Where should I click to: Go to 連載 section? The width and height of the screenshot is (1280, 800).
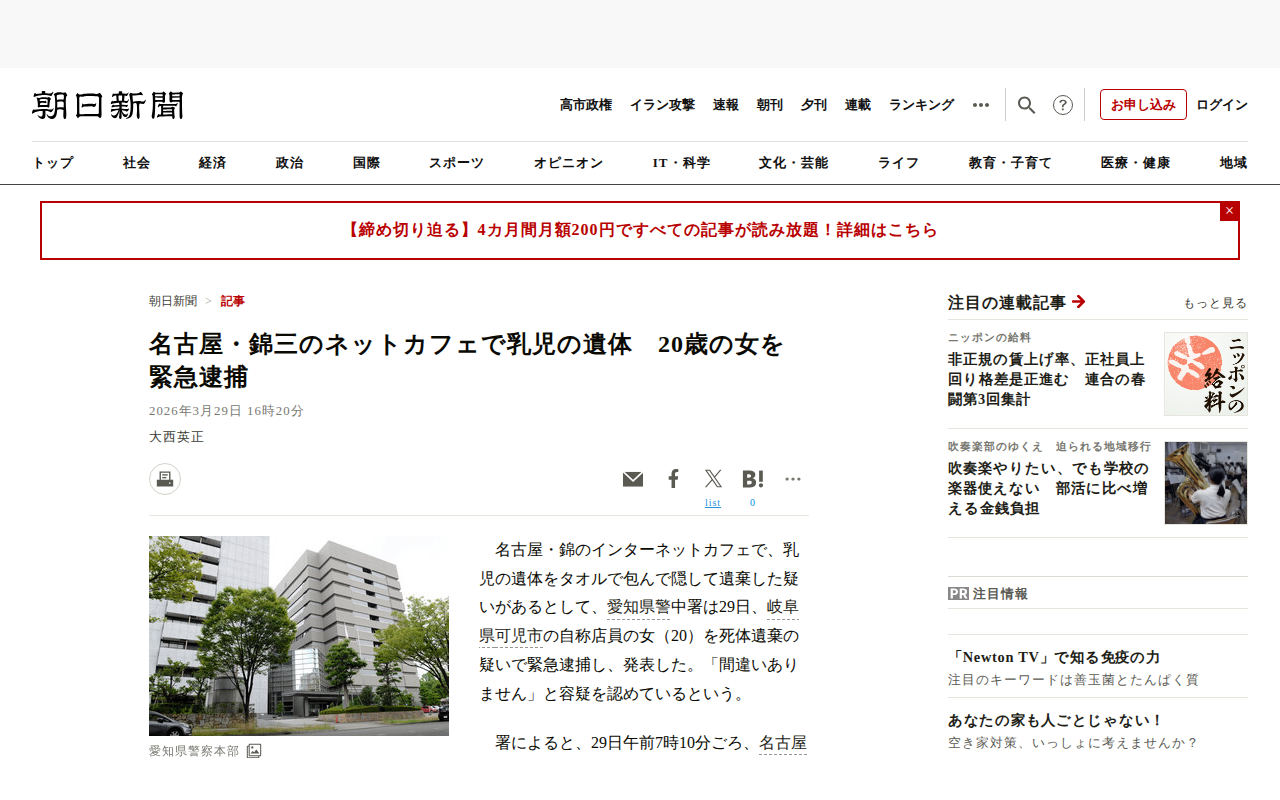[x=858, y=105]
